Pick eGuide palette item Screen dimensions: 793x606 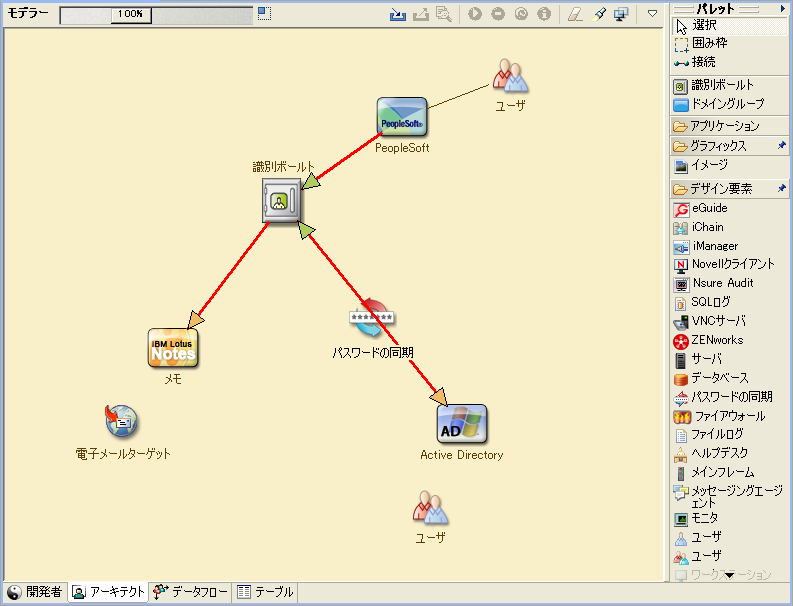tap(730, 208)
